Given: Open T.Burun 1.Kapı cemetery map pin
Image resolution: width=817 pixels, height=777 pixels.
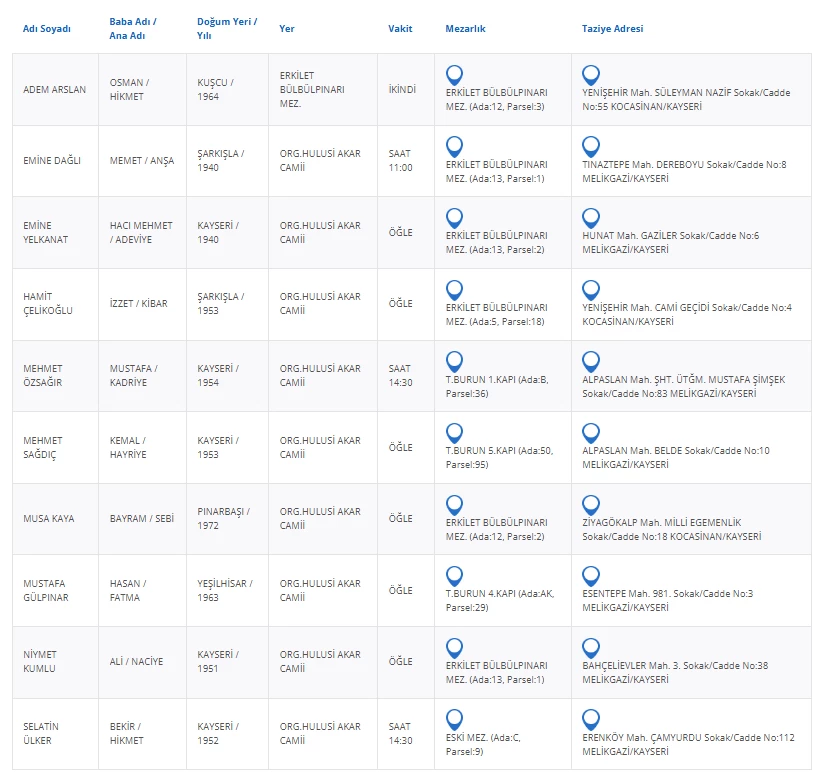Looking at the screenshot, I should 454,362.
